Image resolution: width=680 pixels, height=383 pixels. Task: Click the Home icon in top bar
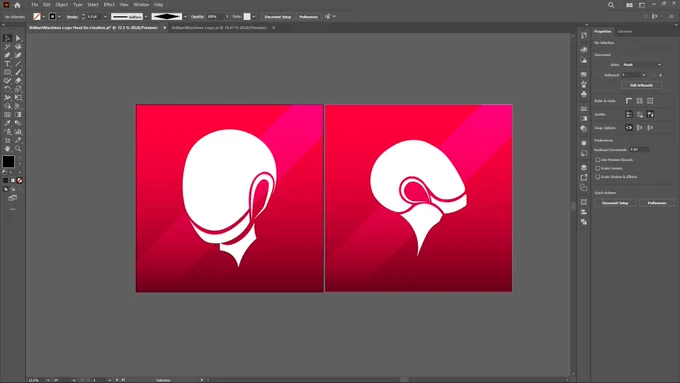(x=17, y=5)
